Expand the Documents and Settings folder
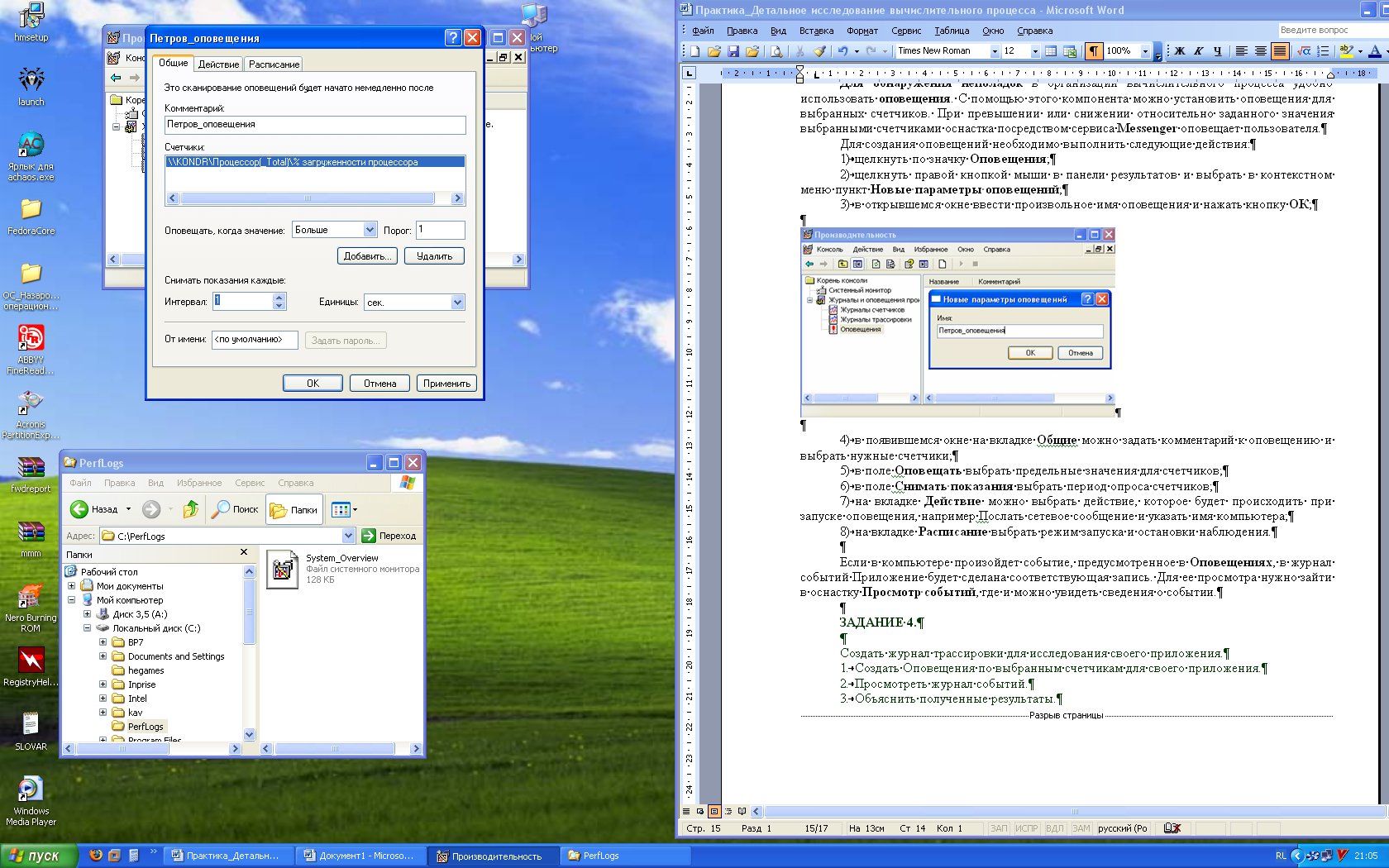This screenshot has width=1389, height=868. (103, 656)
